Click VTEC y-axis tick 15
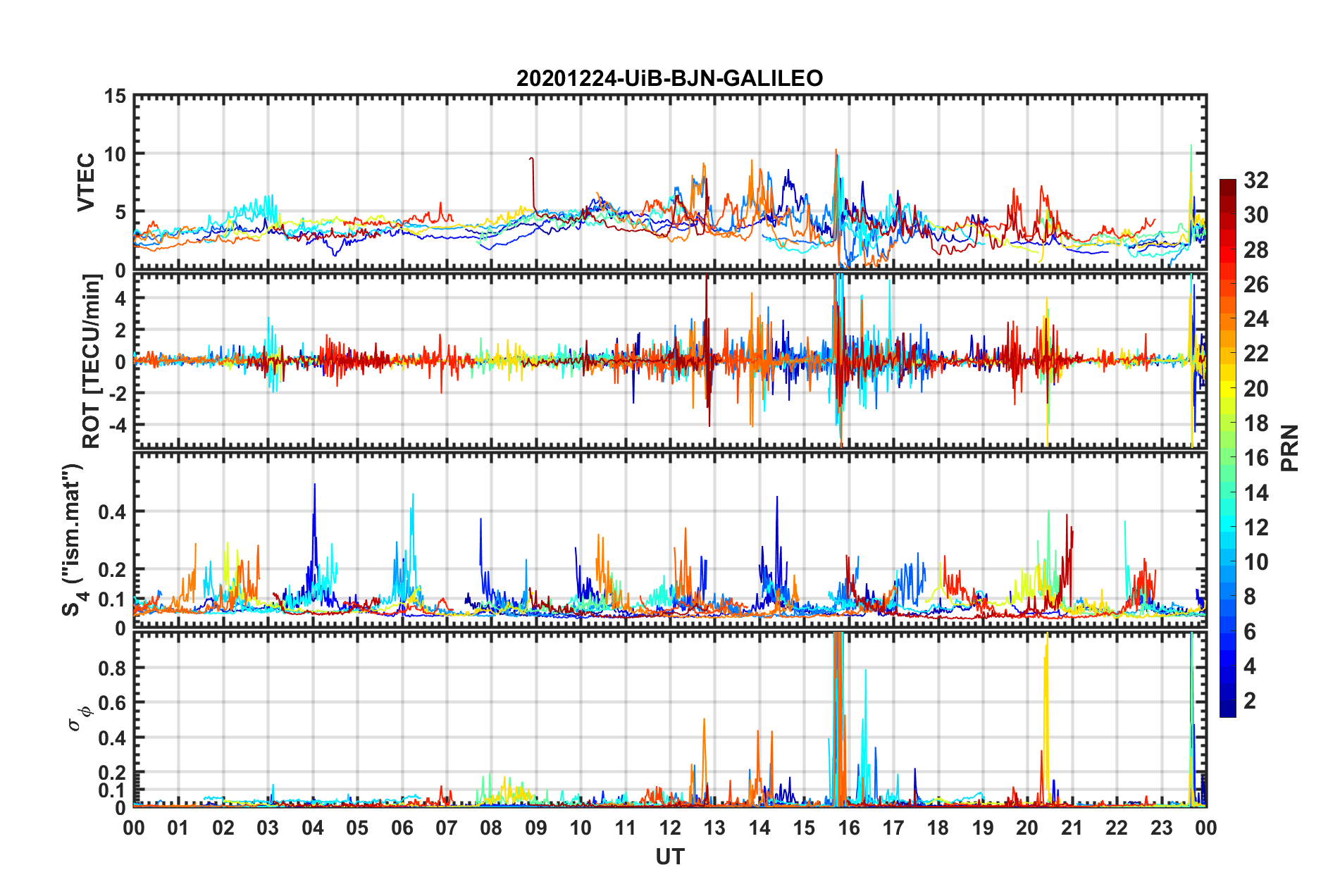Screen dimensions: 1340x896 point(116,96)
